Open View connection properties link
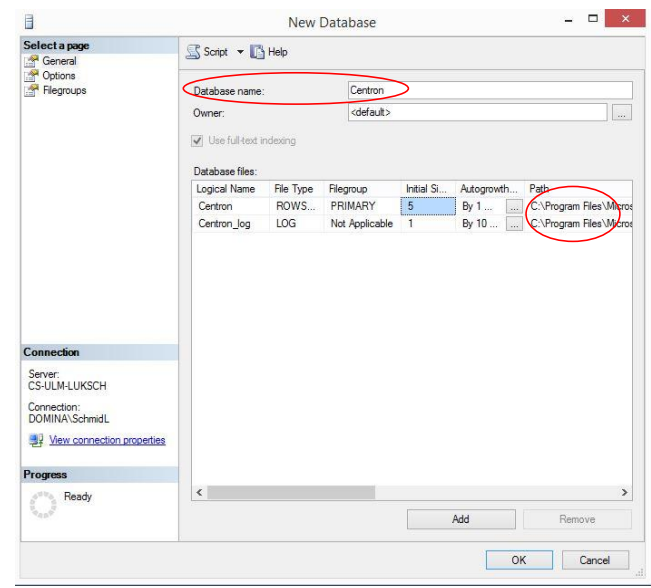Screen dimensions: 651x588 coord(107,441)
